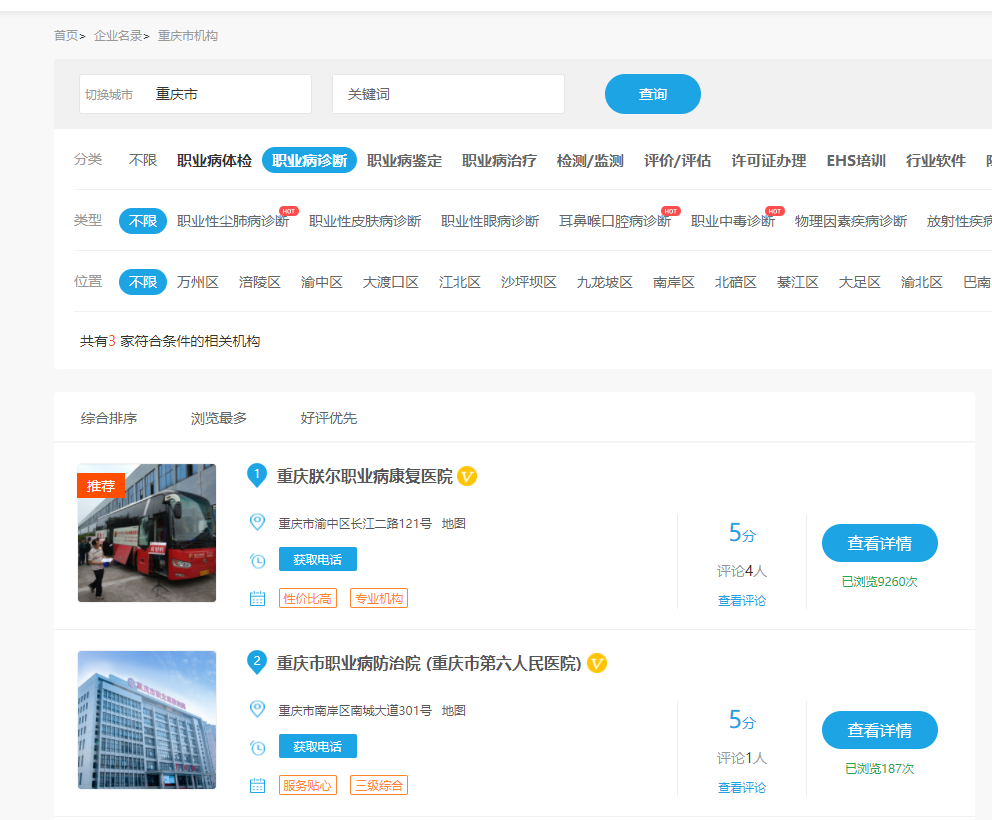Viewport: 992px width, 820px height.
Task: Click 查看评论 link for 重庆市职业病防治院
Action: pyautogui.click(x=742, y=788)
